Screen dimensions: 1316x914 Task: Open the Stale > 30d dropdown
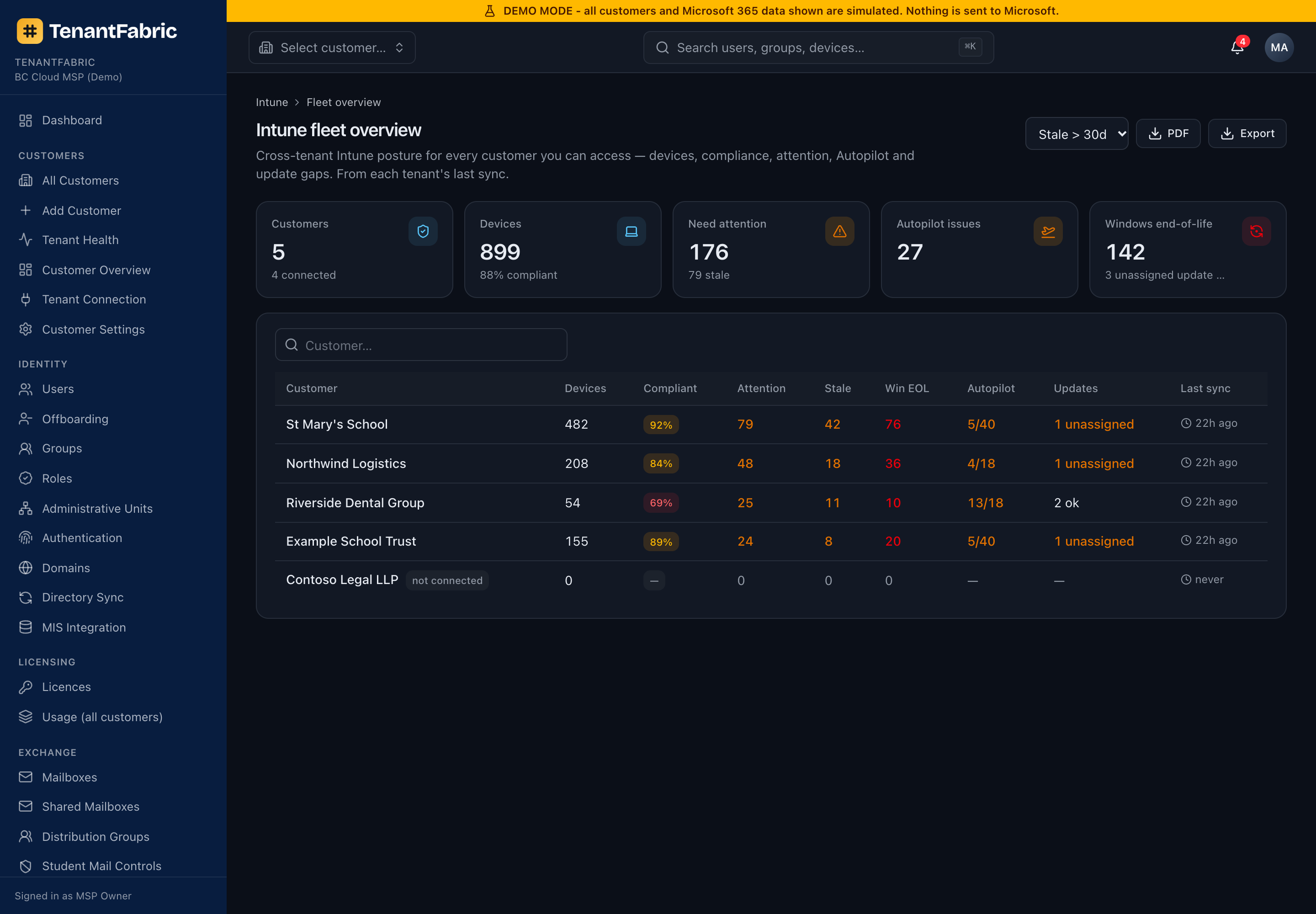[1077, 134]
